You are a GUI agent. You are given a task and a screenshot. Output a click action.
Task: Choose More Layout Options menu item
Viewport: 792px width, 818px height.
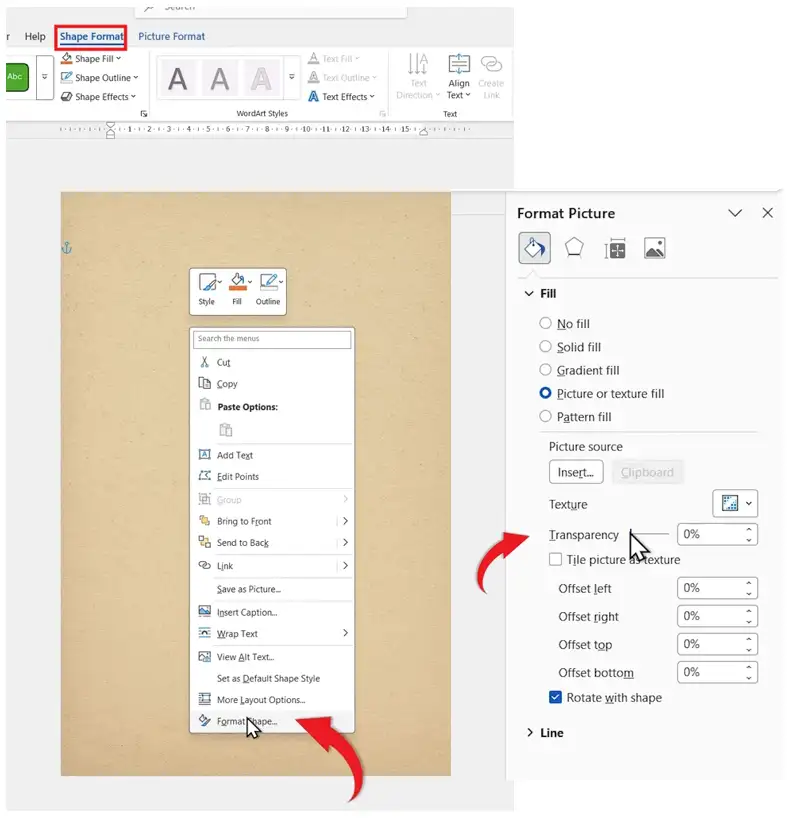coord(272,700)
